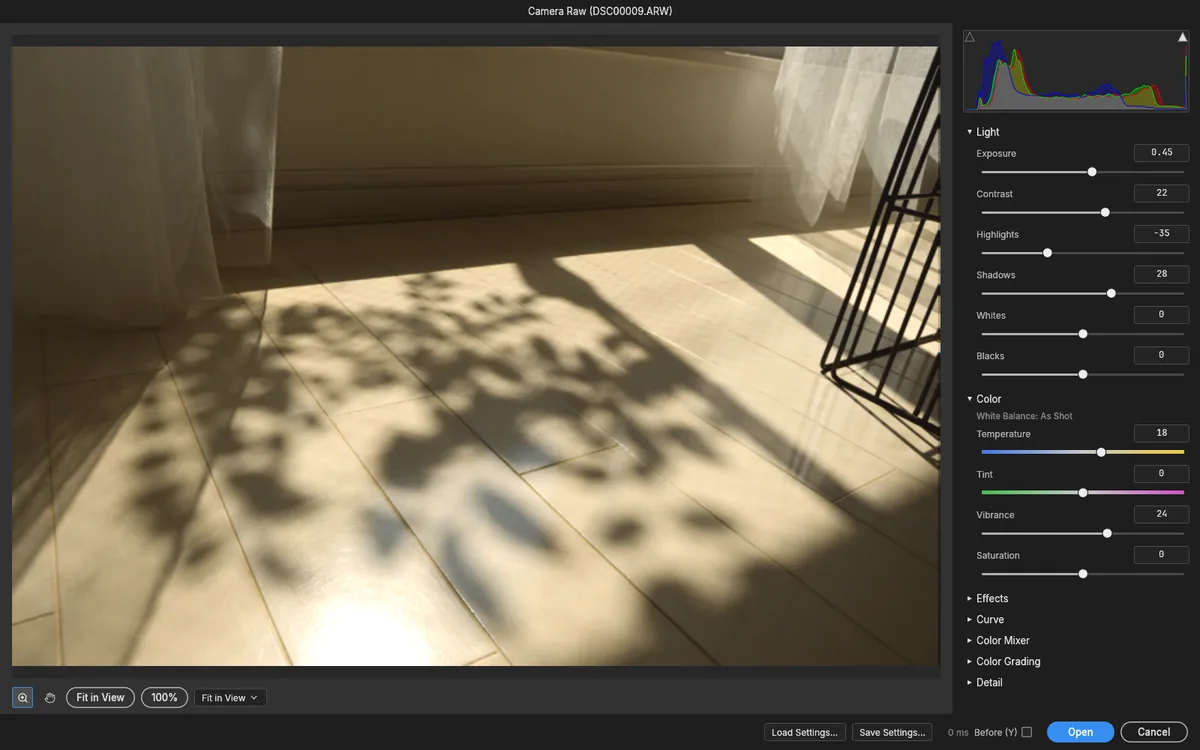Select the Hand pan tool
The height and width of the screenshot is (750, 1200).
pos(50,698)
